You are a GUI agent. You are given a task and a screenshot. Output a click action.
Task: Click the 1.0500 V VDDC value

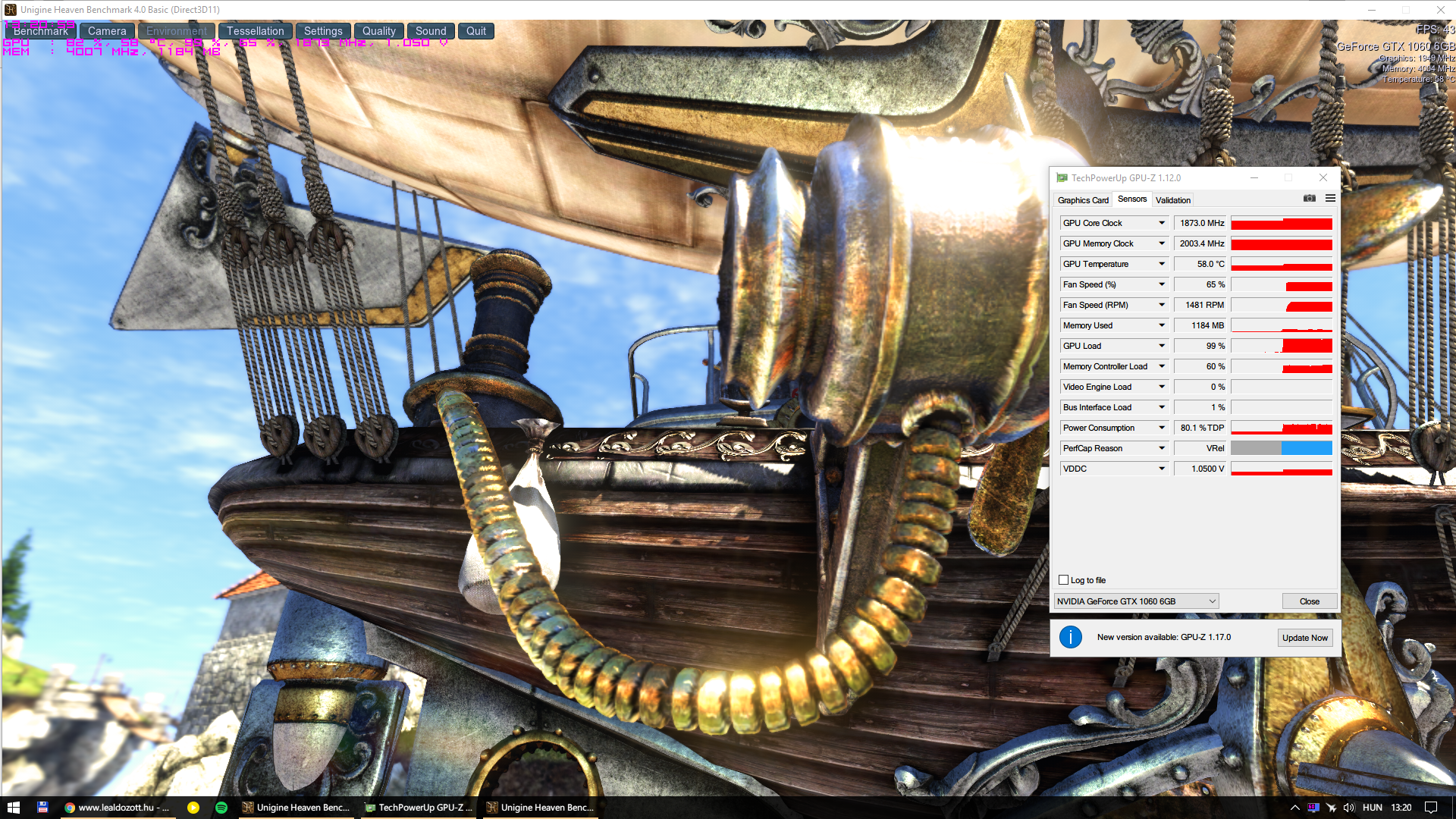click(x=1200, y=469)
